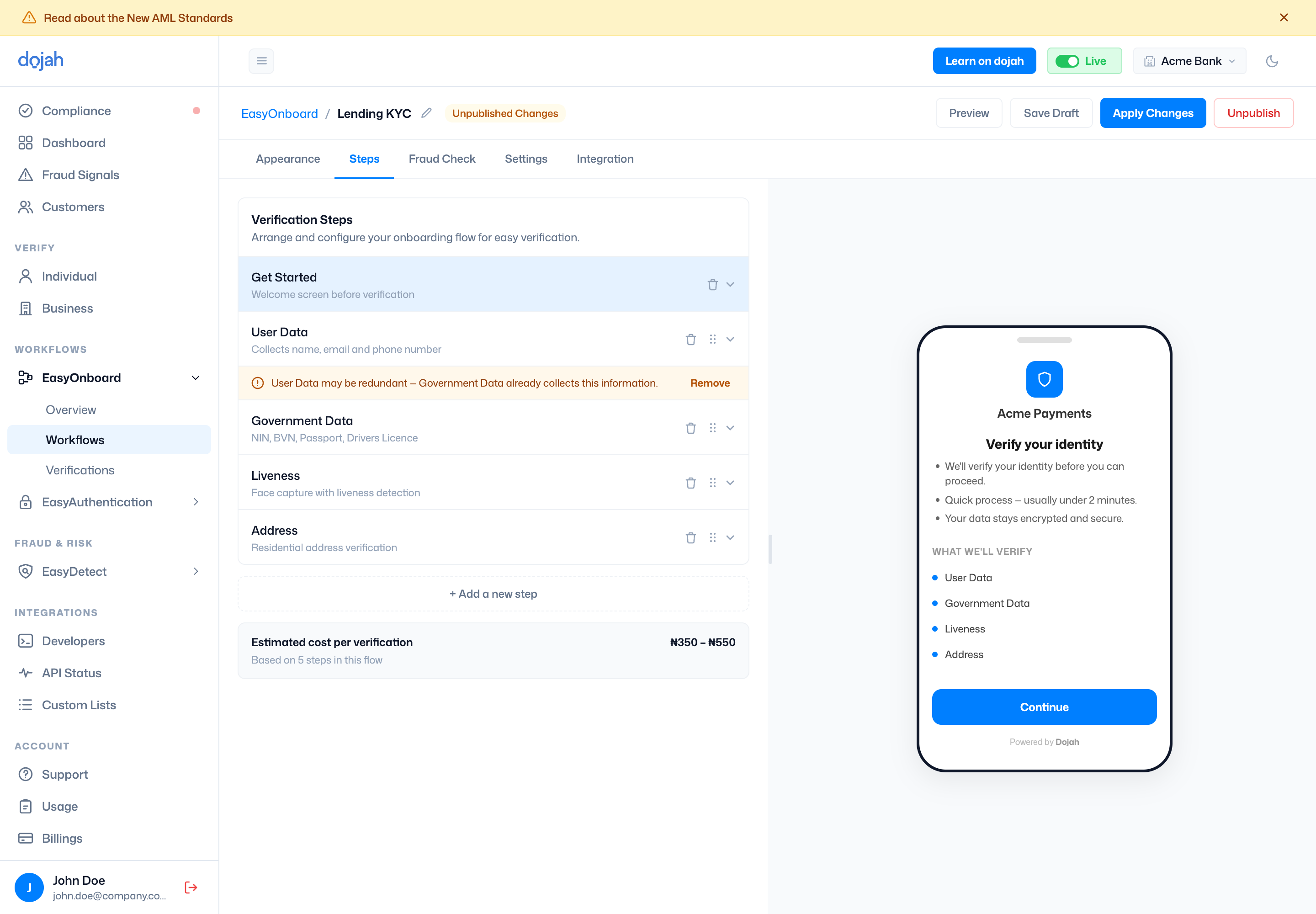This screenshot has height=914, width=1316.
Task: Click the redundancy warning info icon
Action: click(257, 383)
